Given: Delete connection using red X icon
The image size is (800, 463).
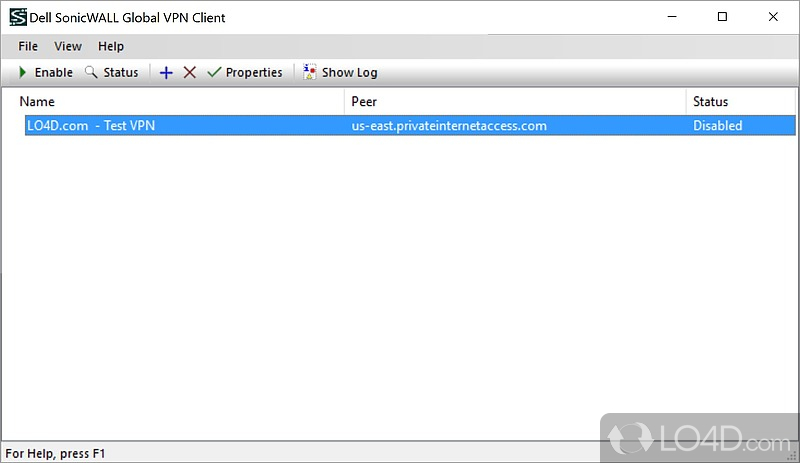Looking at the screenshot, I should tap(190, 72).
